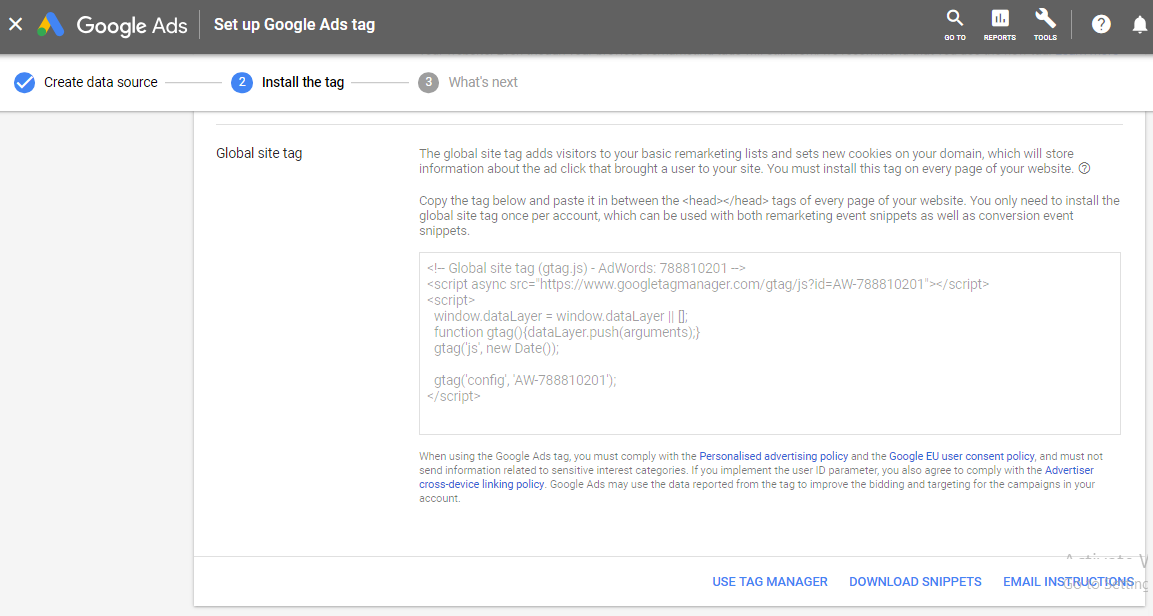Viewport: 1153px width, 616px height.
Task: Open the Go To search icon
Action: pos(954,25)
